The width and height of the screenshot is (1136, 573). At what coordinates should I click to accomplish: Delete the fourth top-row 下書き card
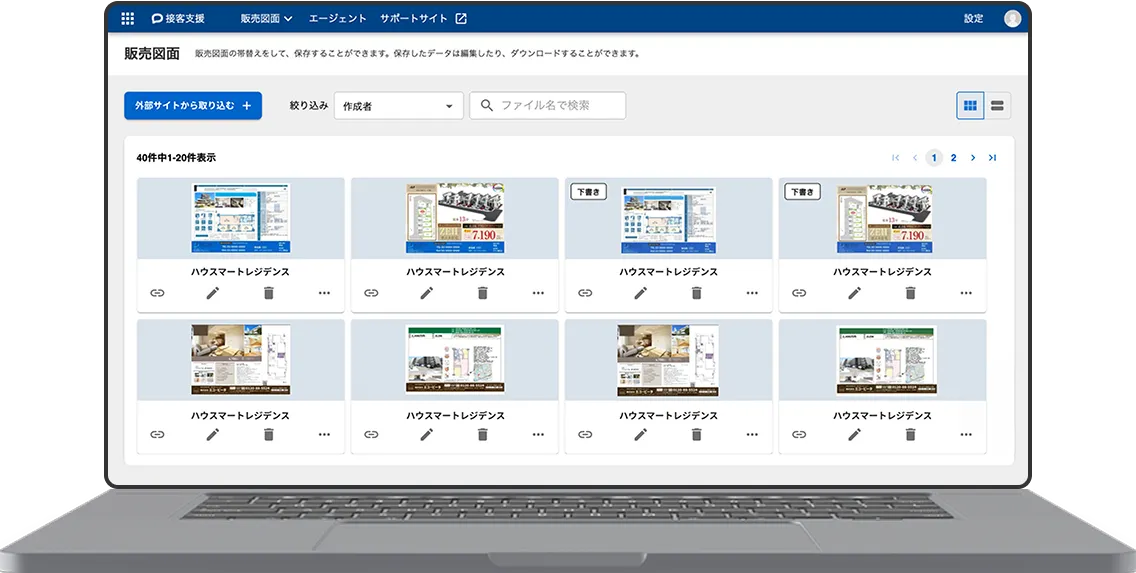(x=911, y=293)
